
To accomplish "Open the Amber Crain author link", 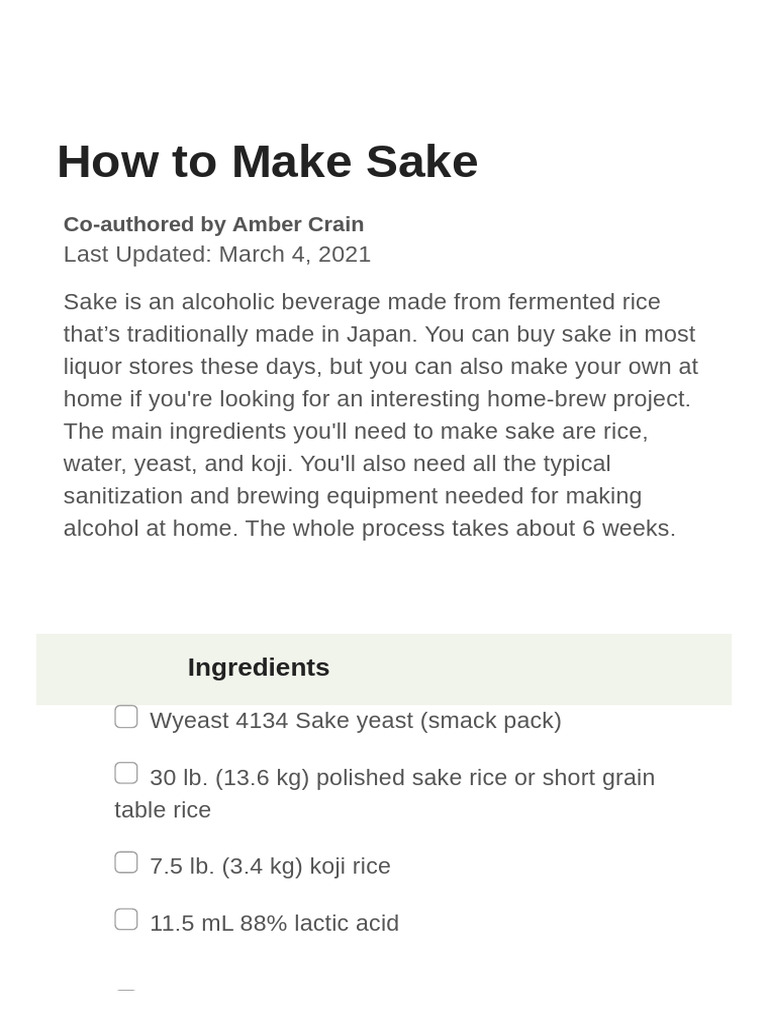I will point(298,224).
